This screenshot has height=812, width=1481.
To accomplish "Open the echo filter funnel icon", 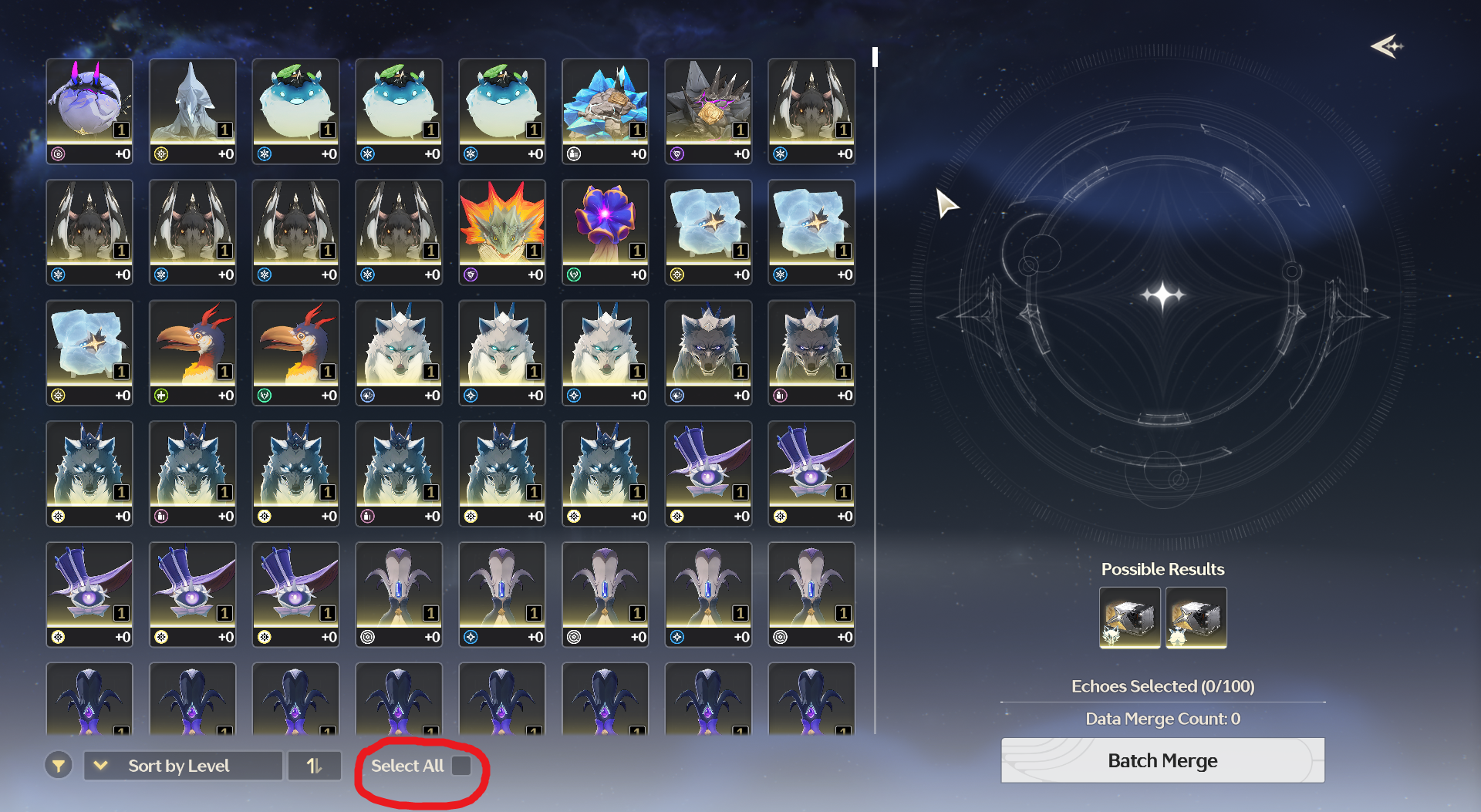I will point(59,766).
